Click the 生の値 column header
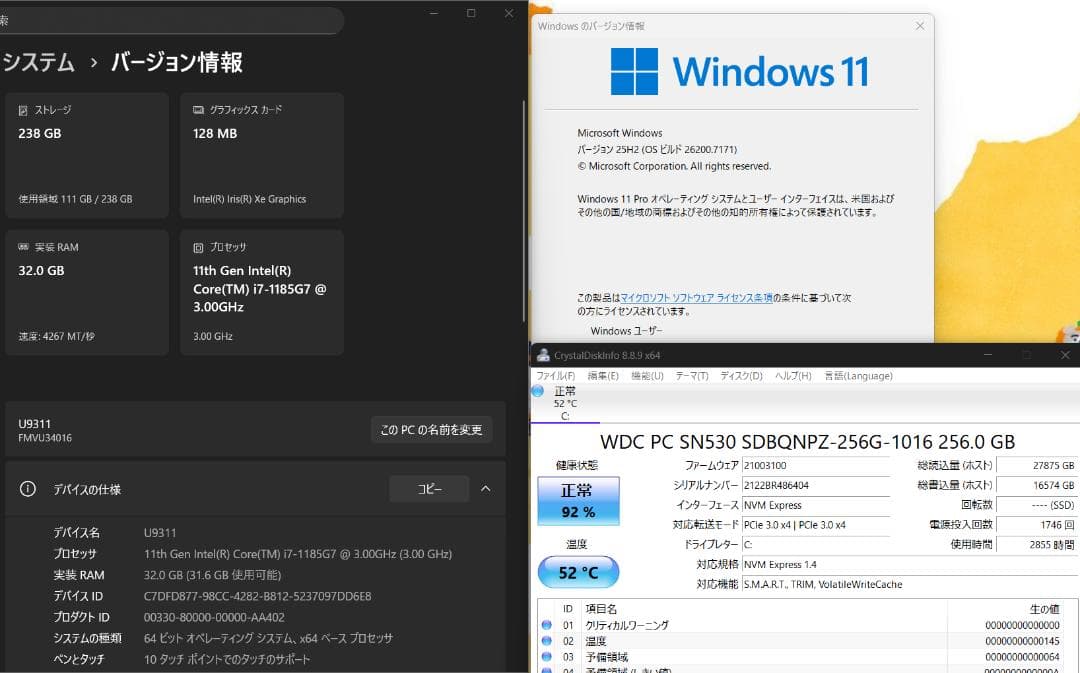The width and height of the screenshot is (1080, 673). pos(1044,609)
